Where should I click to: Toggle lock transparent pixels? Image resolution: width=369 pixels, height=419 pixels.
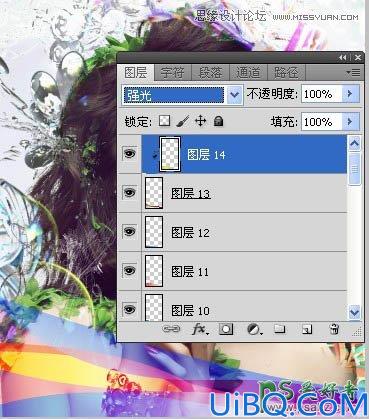tap(164, 121)
